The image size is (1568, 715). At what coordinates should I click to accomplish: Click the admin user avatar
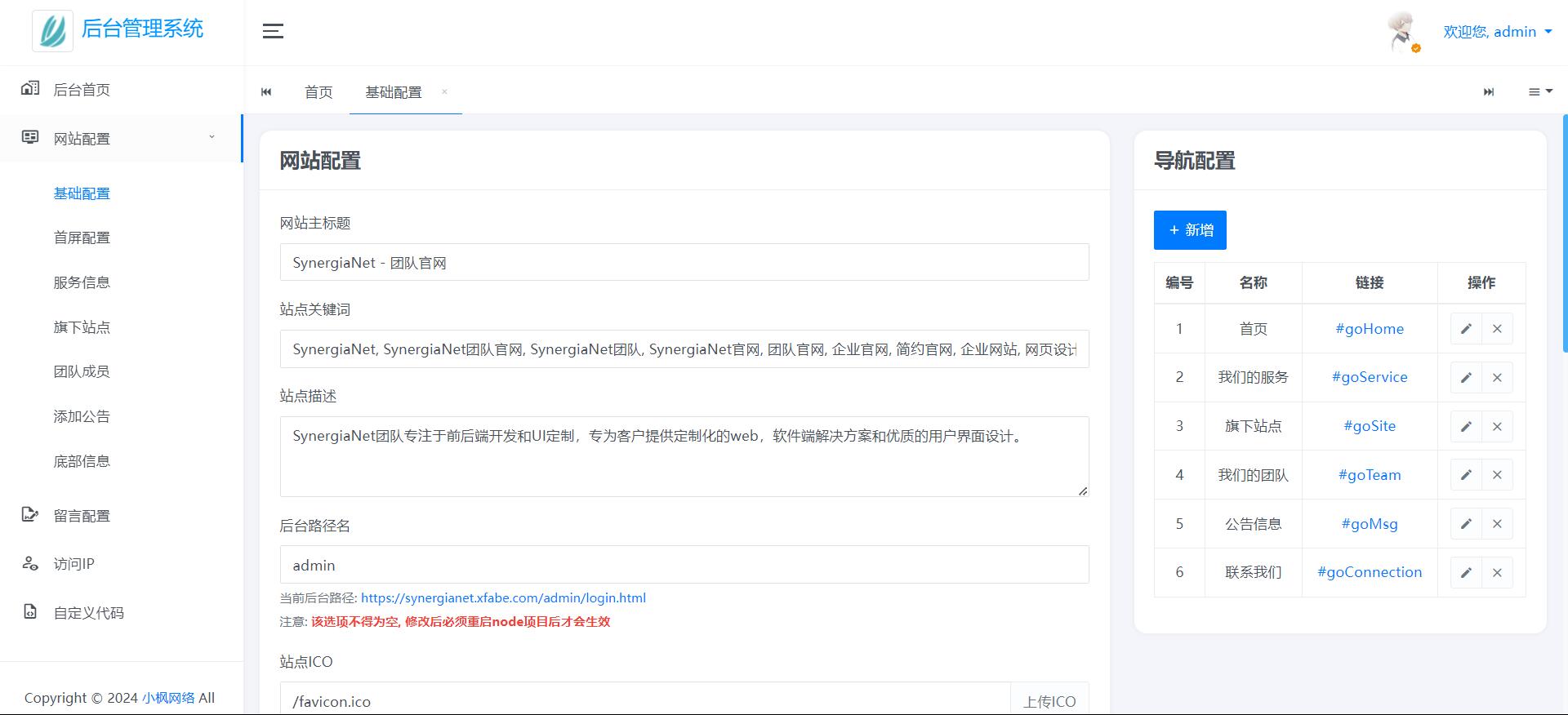pos(1403,32)
